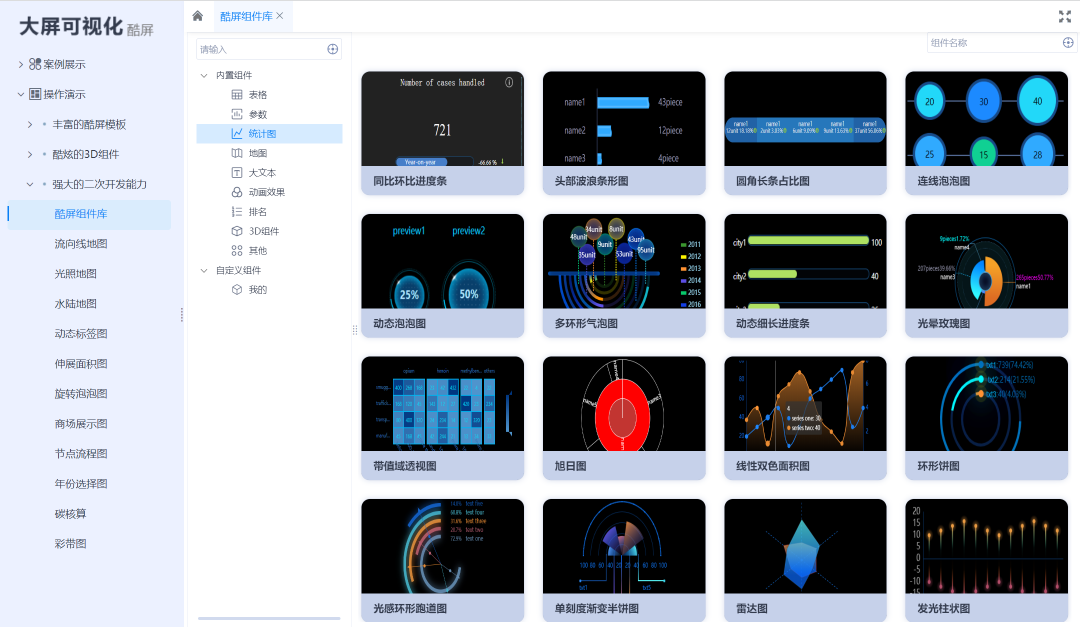Open the 动画效果 animation category
The height and width of the screenshot is (627, 1080).
click(x=266, y=192)
